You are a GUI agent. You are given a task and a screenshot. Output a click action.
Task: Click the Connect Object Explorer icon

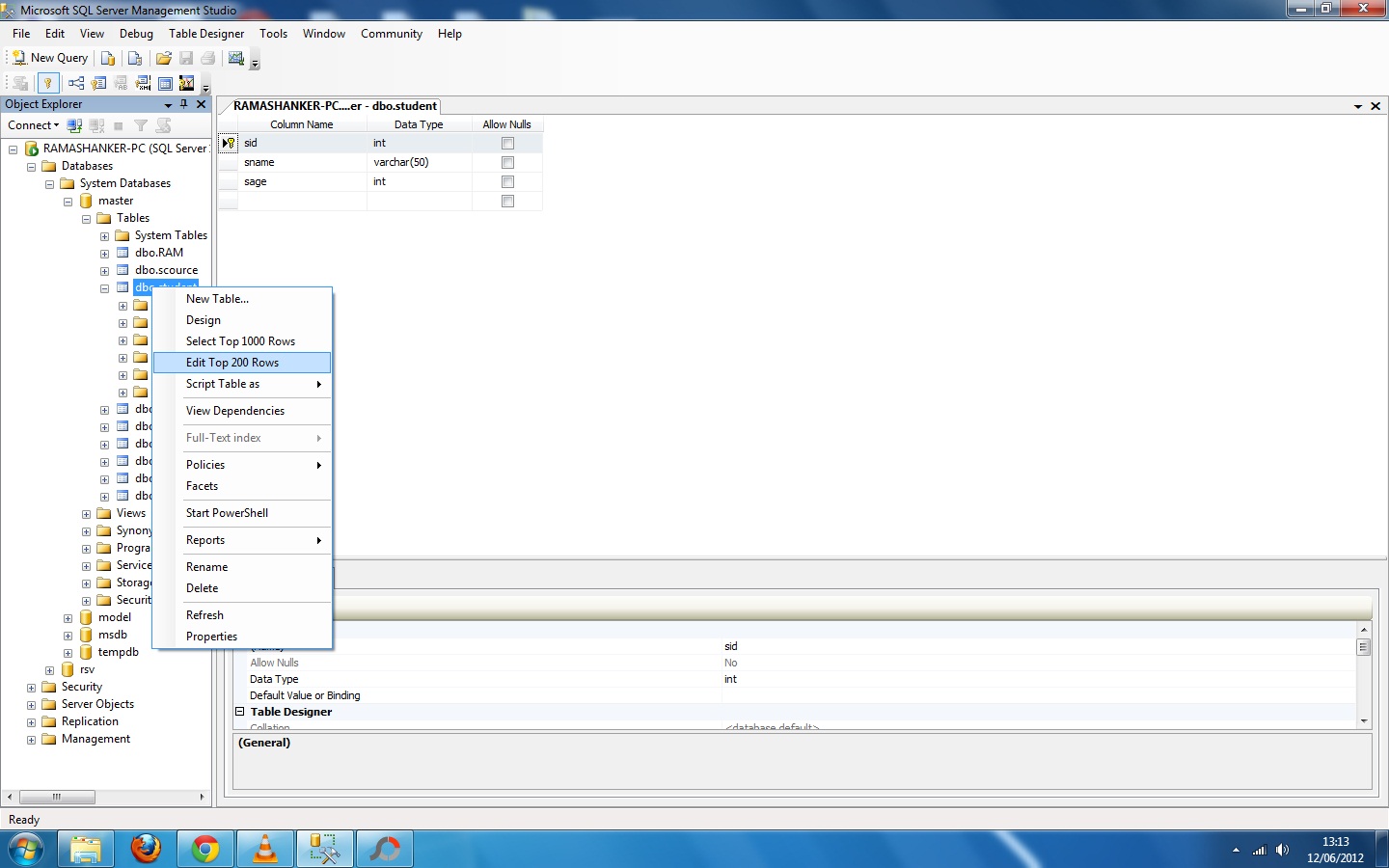[74, 125]
